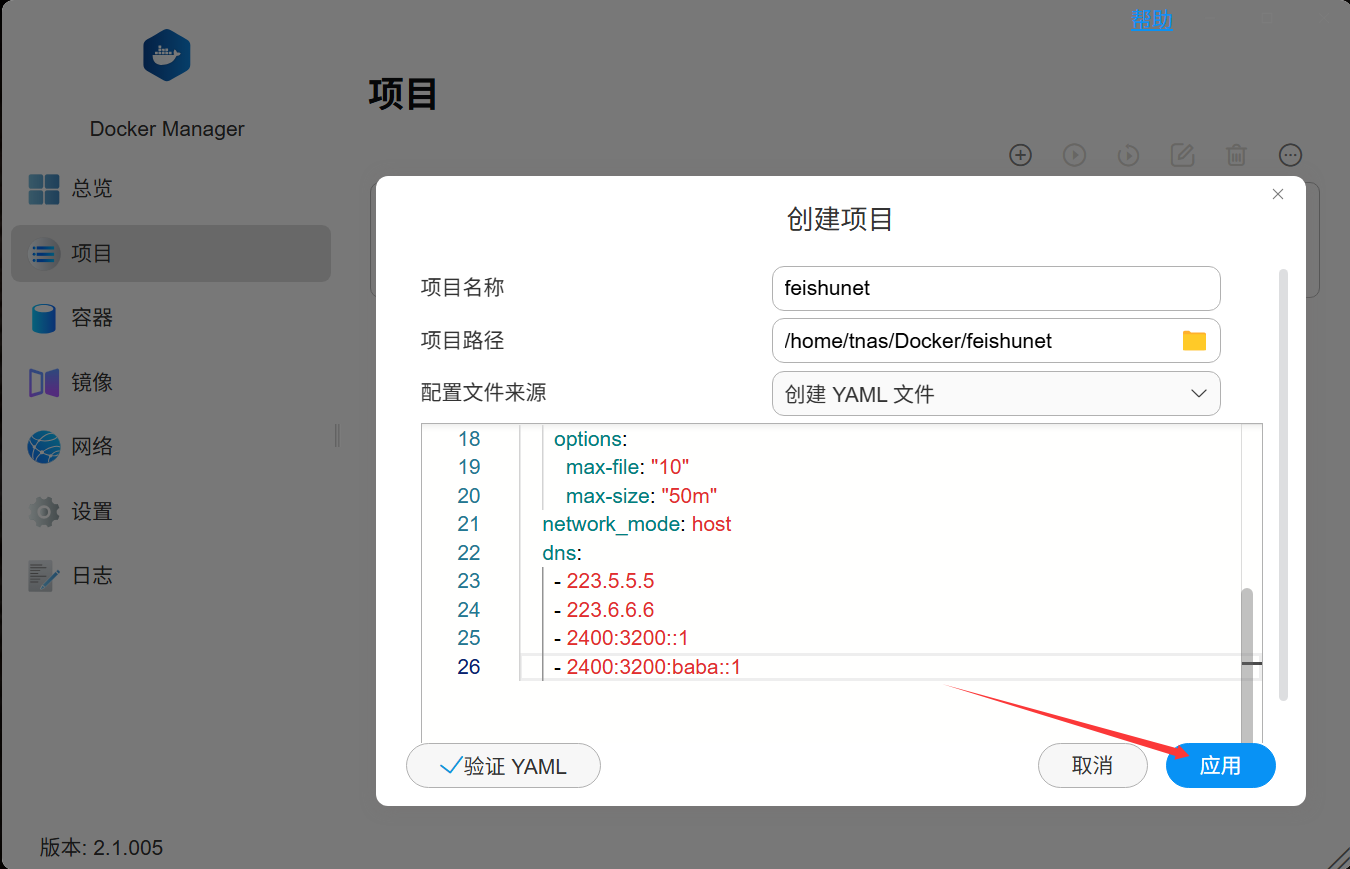
Task: Click the options: line in editor
Action: point(590,439)
